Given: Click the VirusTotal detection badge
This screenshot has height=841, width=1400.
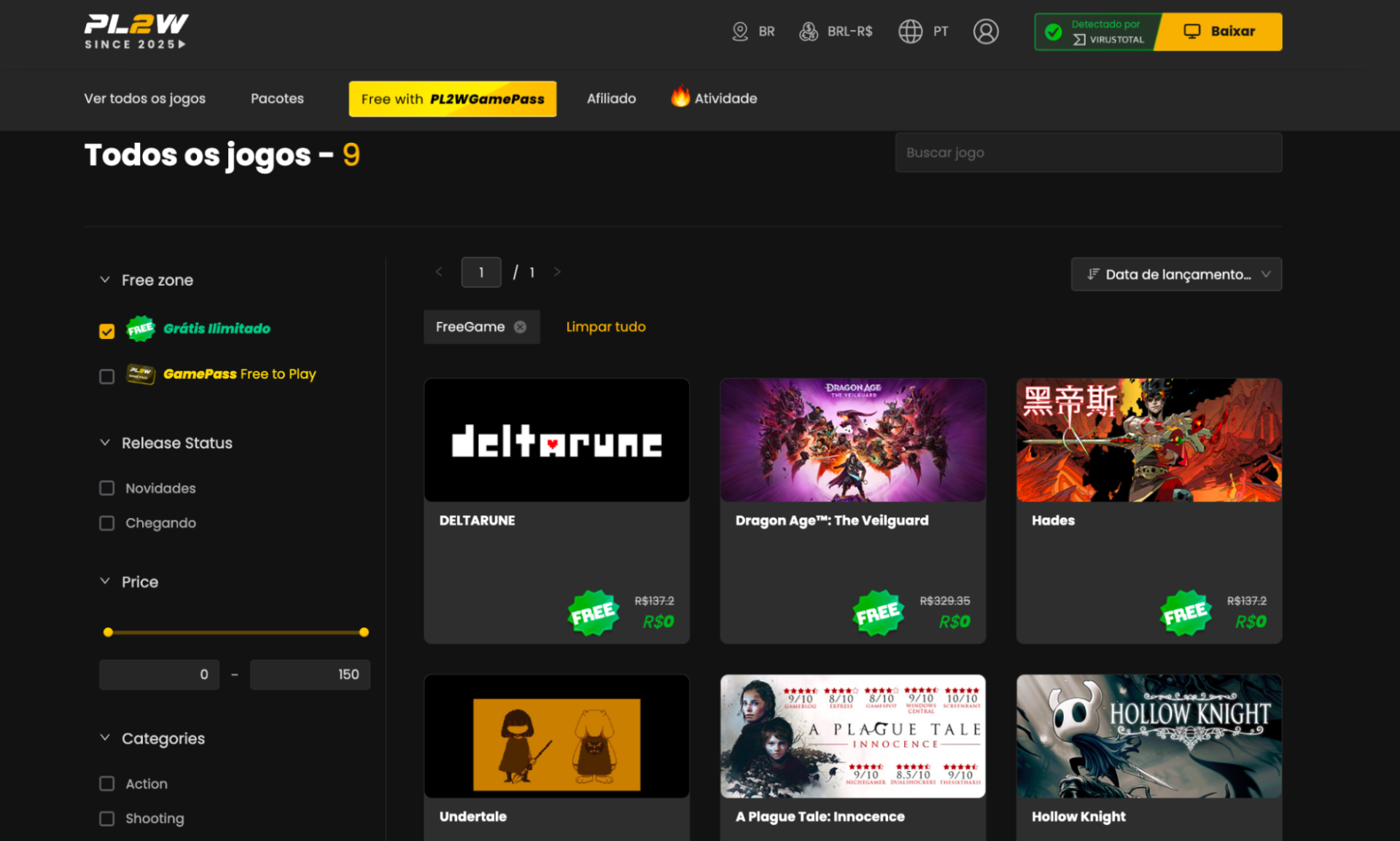Looking at the screenshot, I should [x=1096, y=31].
